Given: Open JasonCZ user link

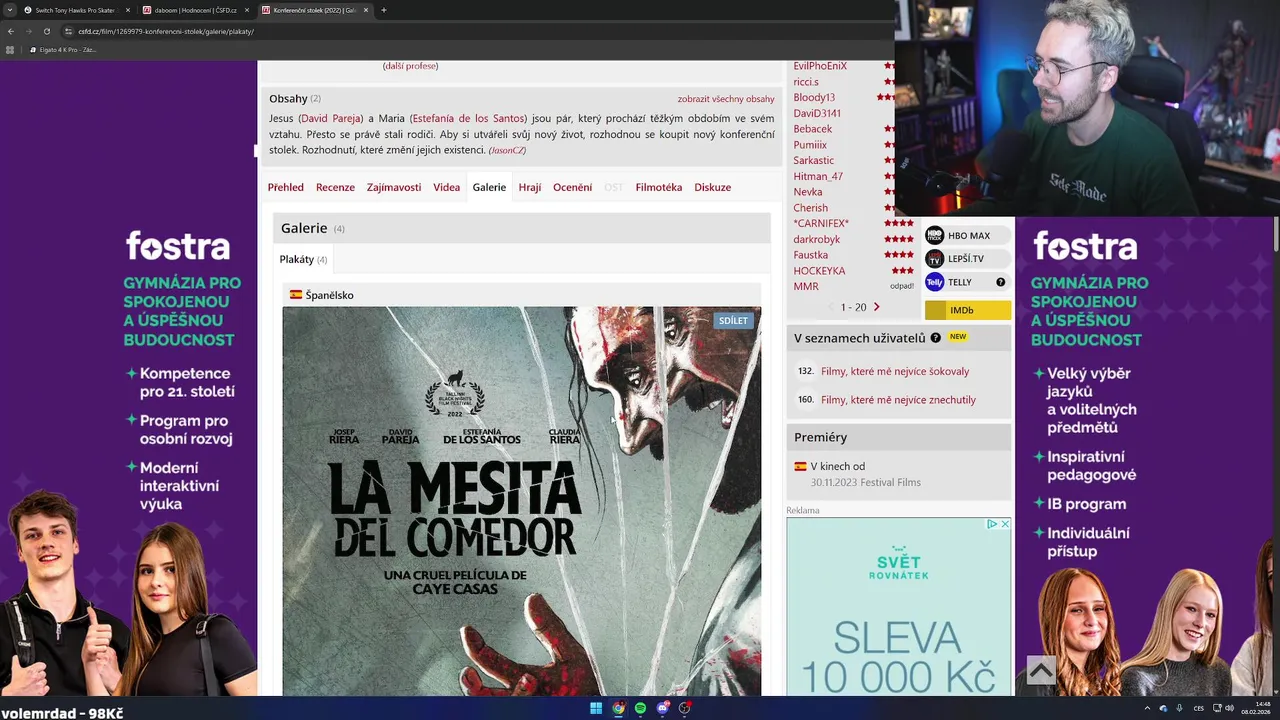Looking at the screenshot, I should pyautogui.click(x=507, y=150).
